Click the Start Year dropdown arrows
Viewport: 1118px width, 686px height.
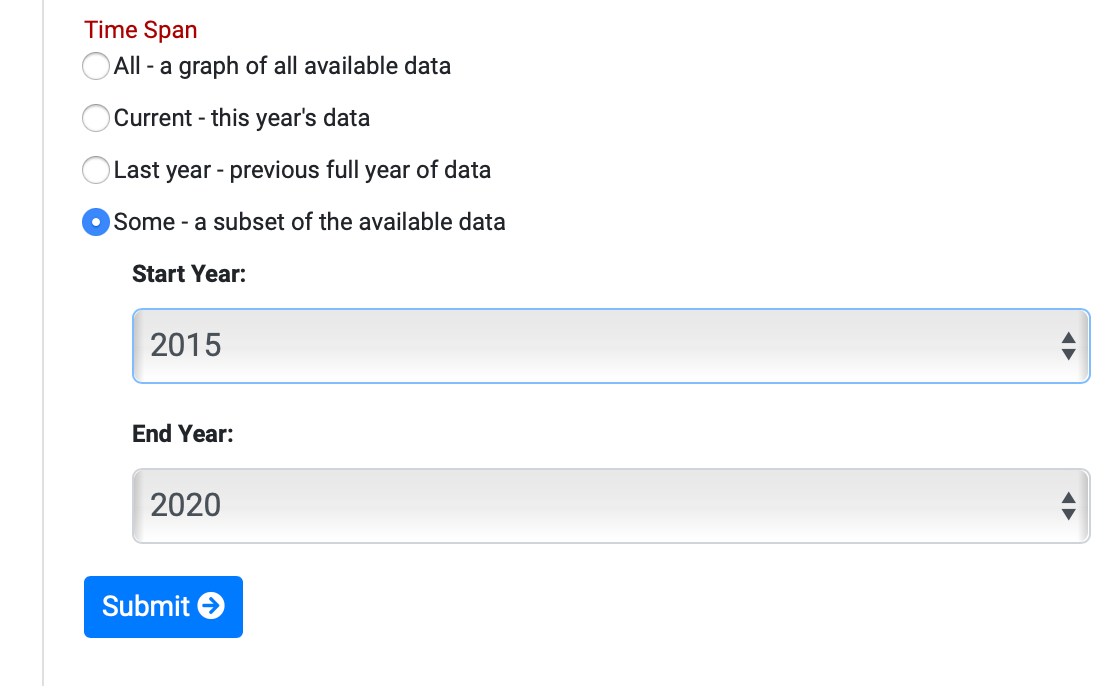1068,346
